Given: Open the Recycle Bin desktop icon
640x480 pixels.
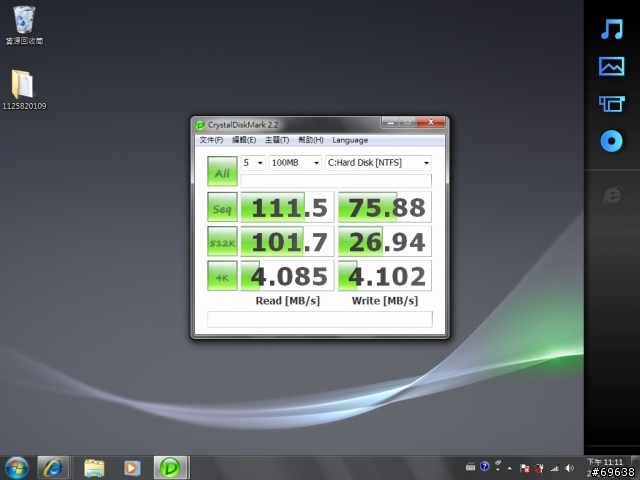Looking at the screenshot, I should pyautogui.click(x=24, y=25).
